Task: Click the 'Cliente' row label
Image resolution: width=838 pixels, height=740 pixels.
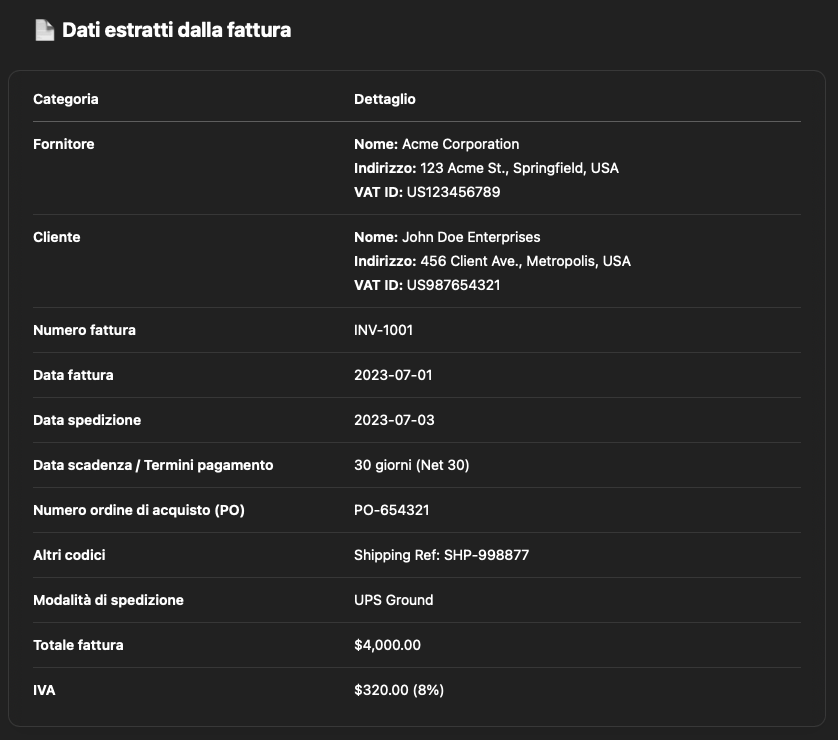Action: [x=57, y=237]
